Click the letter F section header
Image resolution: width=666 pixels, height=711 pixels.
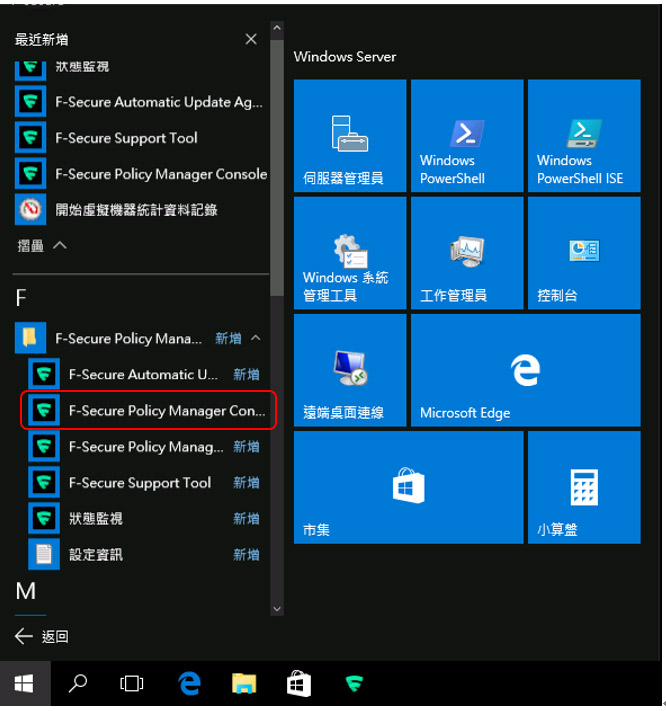pyautogui.click(x=21, y=298)
